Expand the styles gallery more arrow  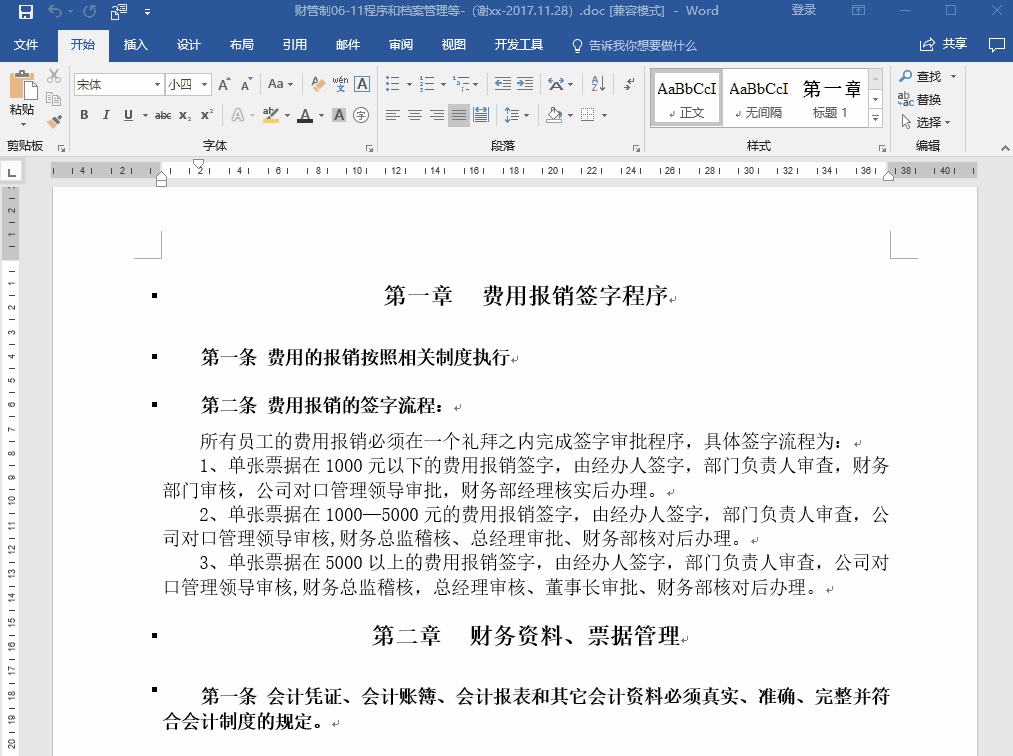click(875, 118)
